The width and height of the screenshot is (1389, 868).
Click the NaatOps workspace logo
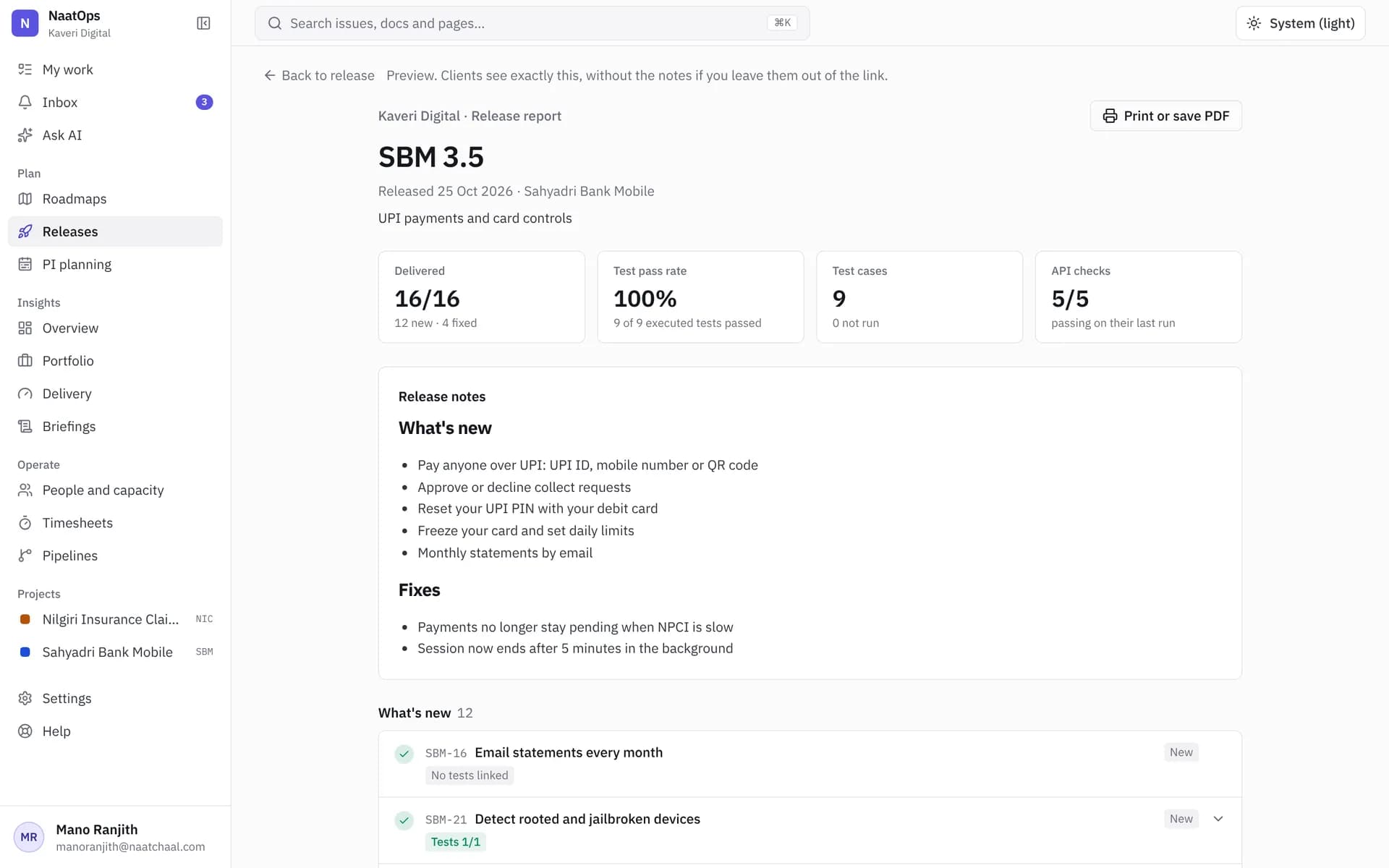[25, 23]
